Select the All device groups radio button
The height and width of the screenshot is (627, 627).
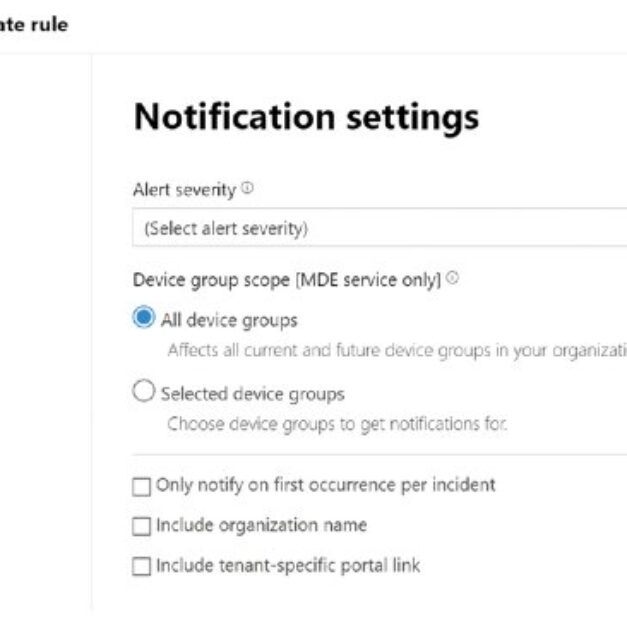(x=144, y=319)
